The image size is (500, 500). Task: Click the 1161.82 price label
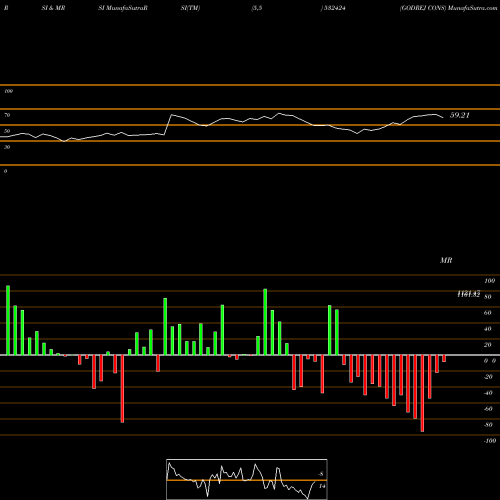[x=468, y=294]
